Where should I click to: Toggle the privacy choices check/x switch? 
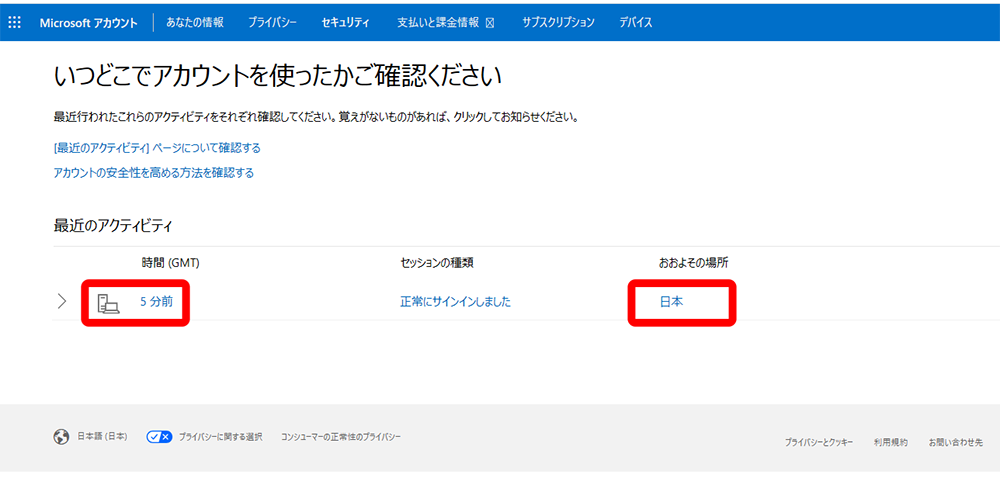coord(159,437)
